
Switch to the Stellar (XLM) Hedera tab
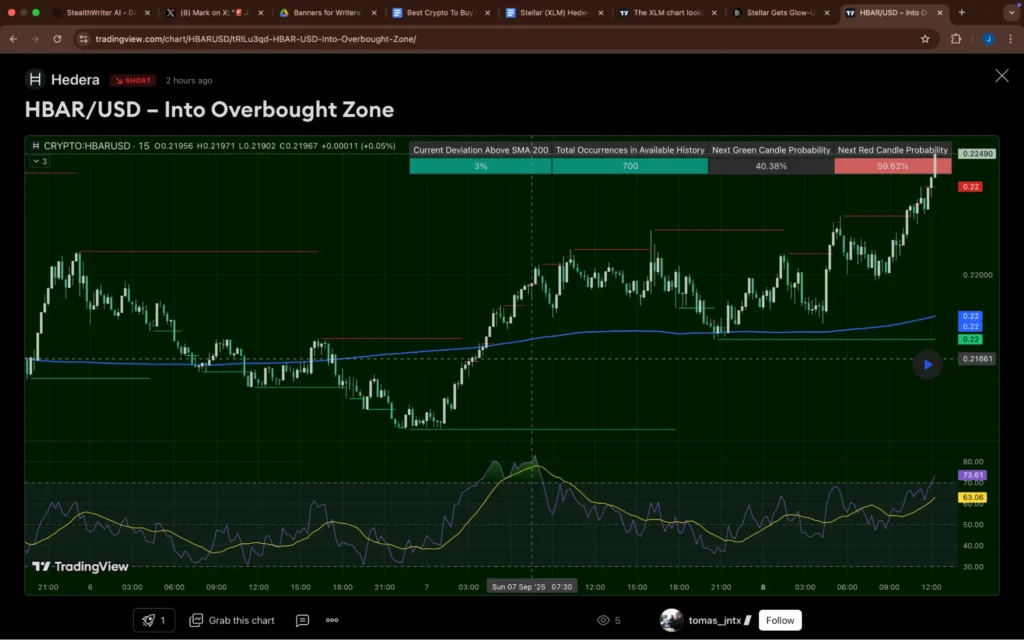pos(552,12)
